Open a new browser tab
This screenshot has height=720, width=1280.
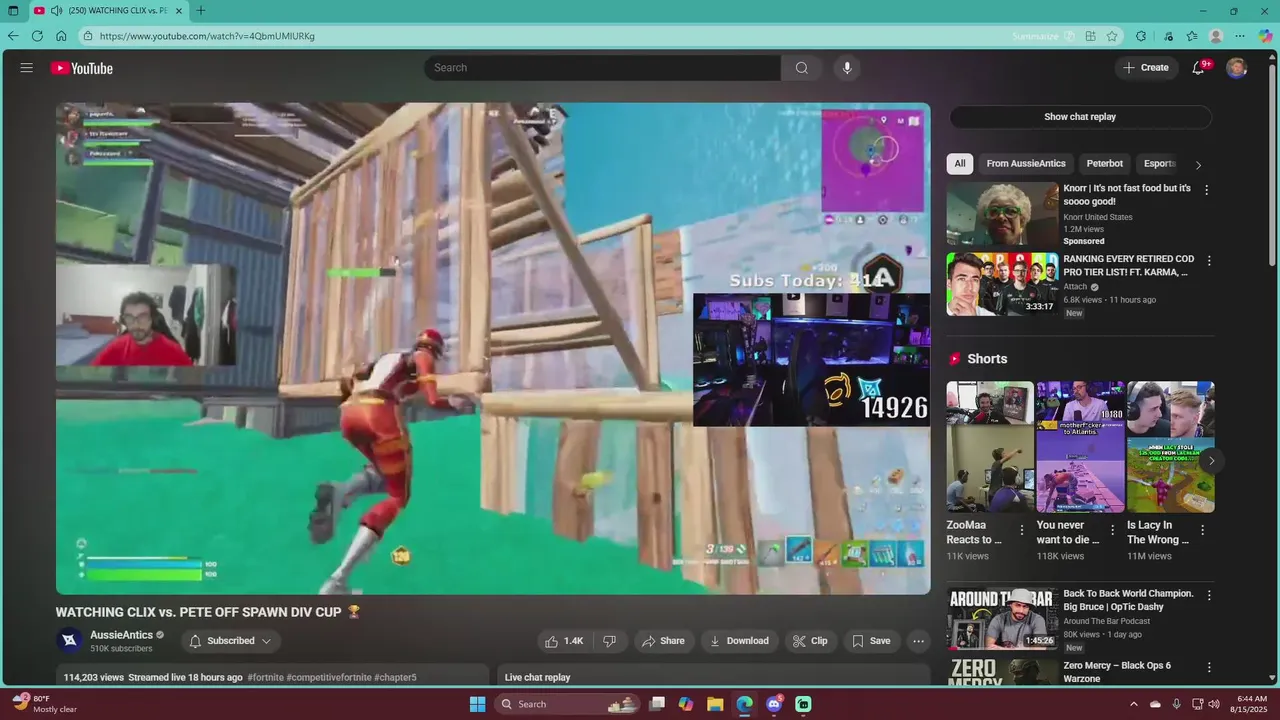pos(201,11)
